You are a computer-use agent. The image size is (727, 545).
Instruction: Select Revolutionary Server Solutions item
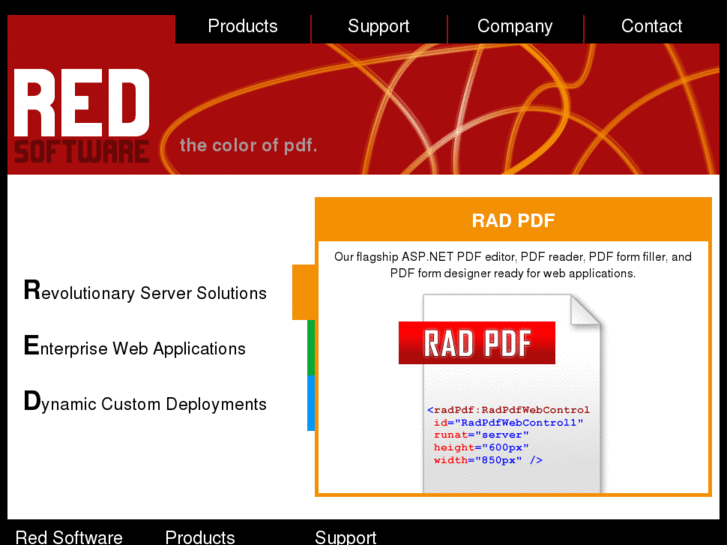[145, 291]
